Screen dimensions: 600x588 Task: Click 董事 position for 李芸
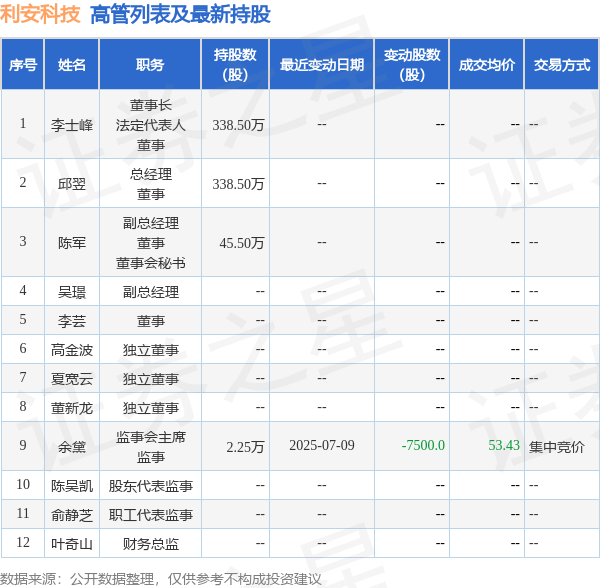coord(150,321)
